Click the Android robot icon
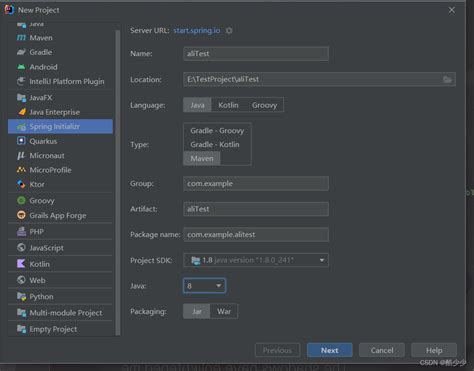 (x=21, y=67)
